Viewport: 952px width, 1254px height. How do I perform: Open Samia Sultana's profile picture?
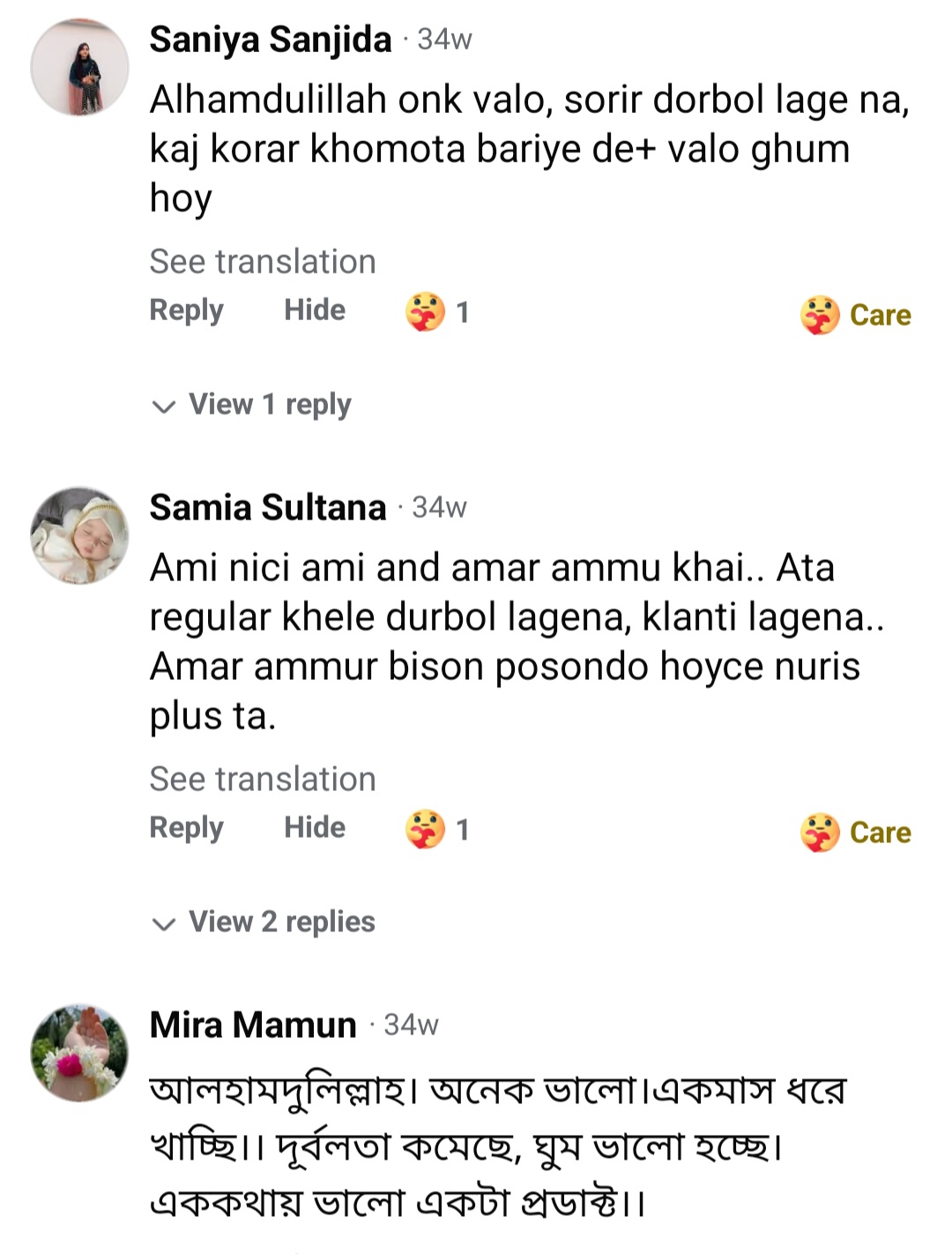click(x=79, y=535)
